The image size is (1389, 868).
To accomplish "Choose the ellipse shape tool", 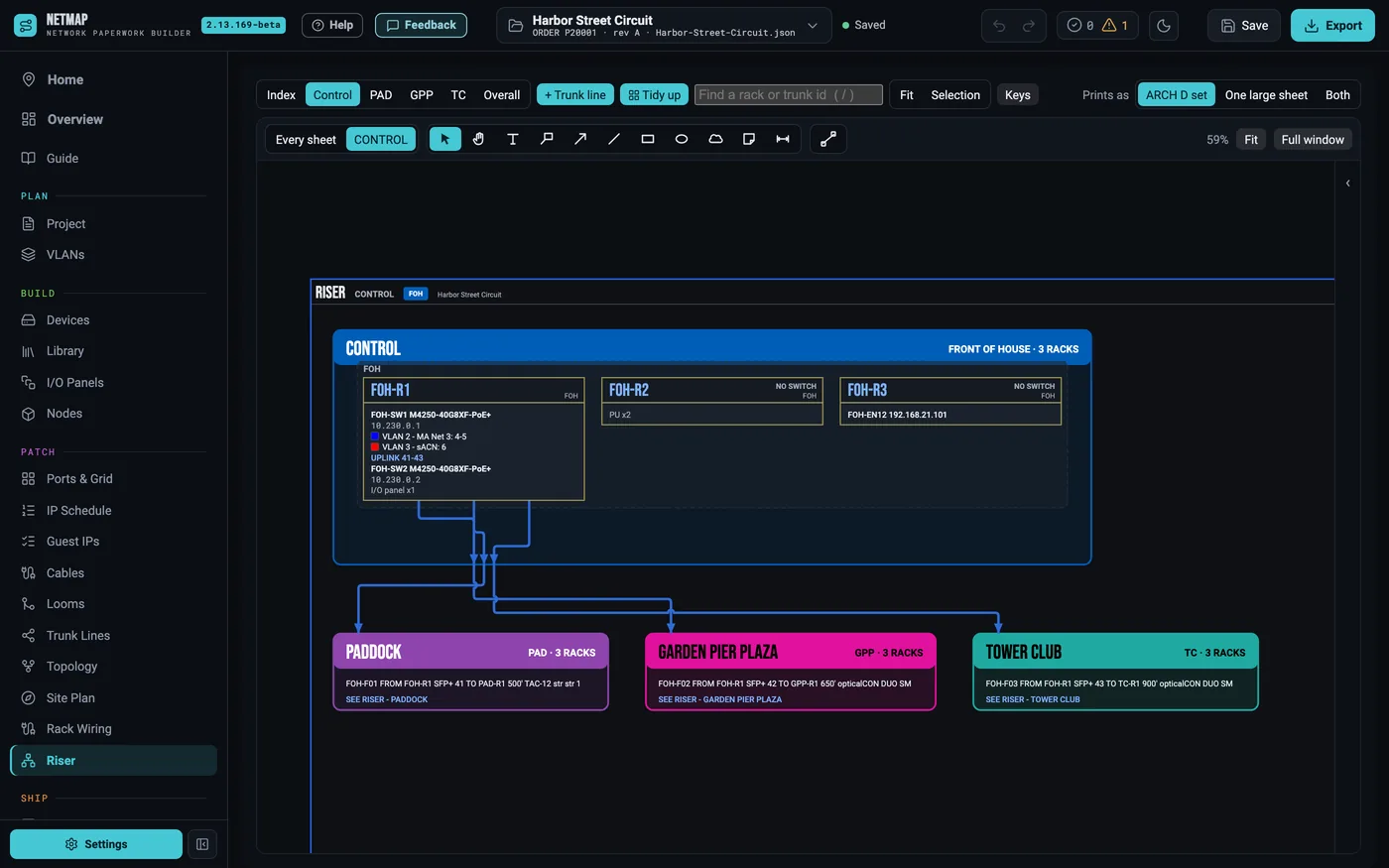I will (x=681, y=140).
